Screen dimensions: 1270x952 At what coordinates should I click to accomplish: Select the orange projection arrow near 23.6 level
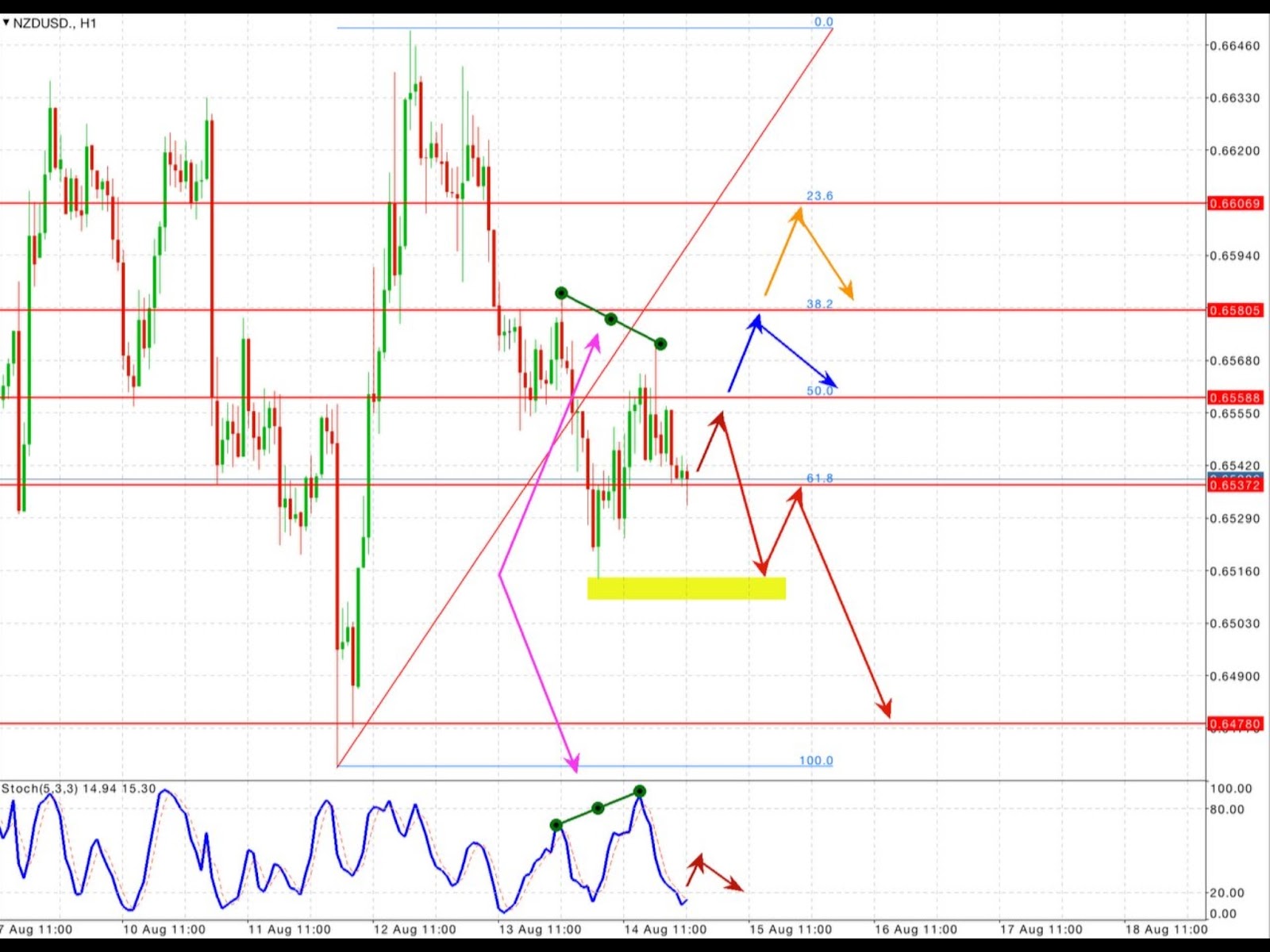pos(802,246)
